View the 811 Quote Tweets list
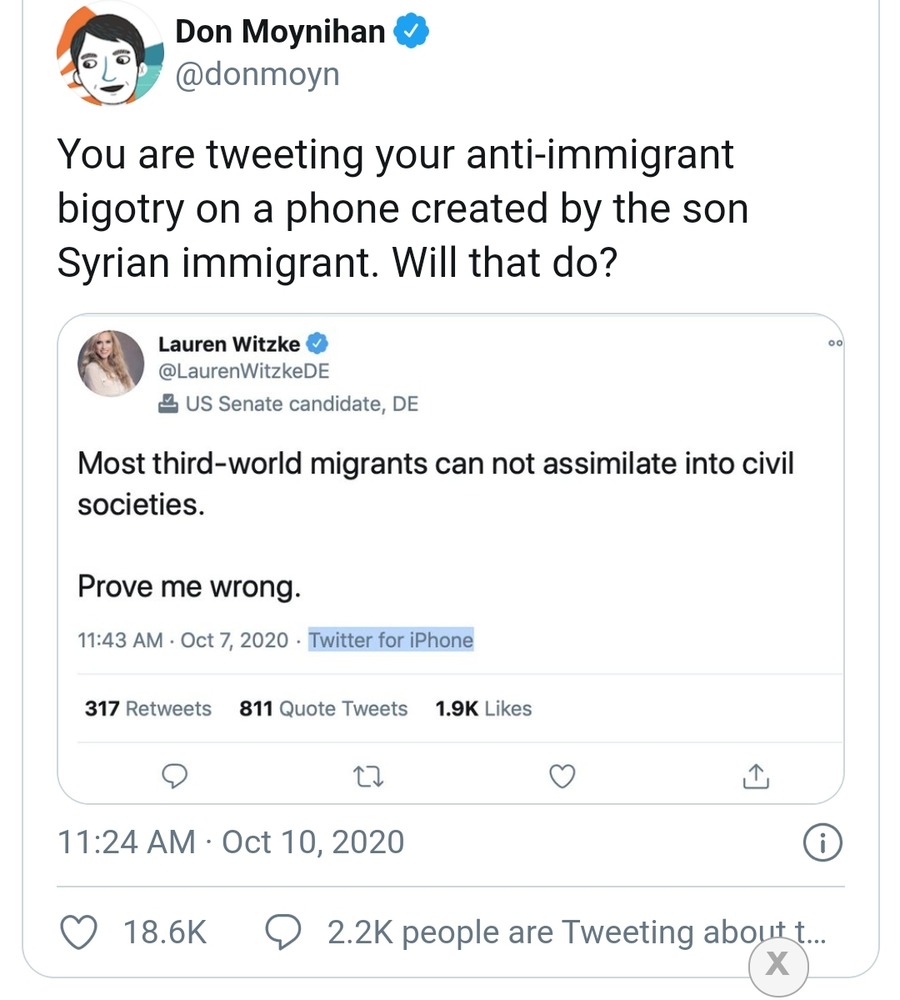 (x=323, y=709)
